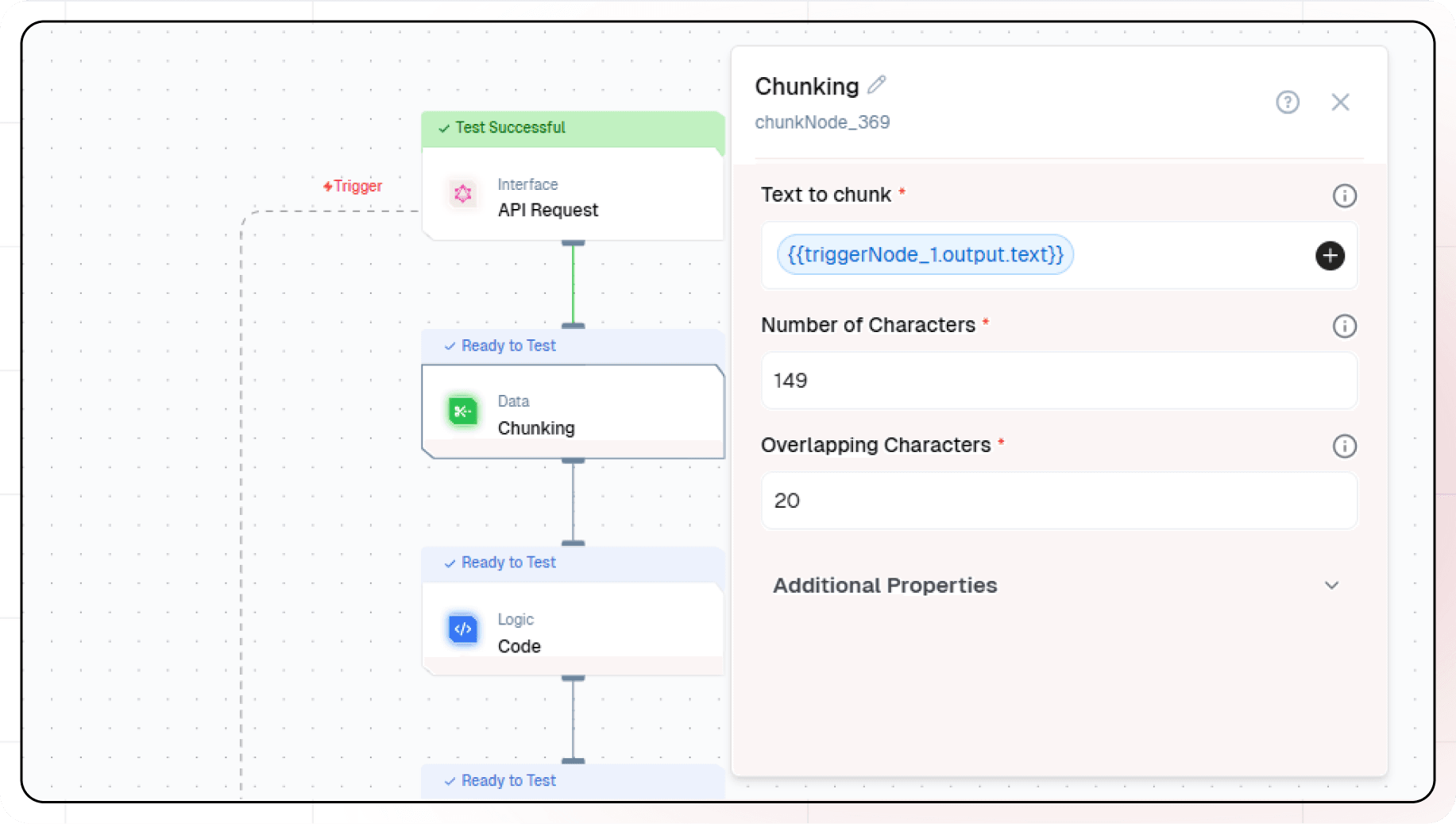
Task: Expand the Additional Properties section
Action: pyautogui.click(x=885, y=586)
